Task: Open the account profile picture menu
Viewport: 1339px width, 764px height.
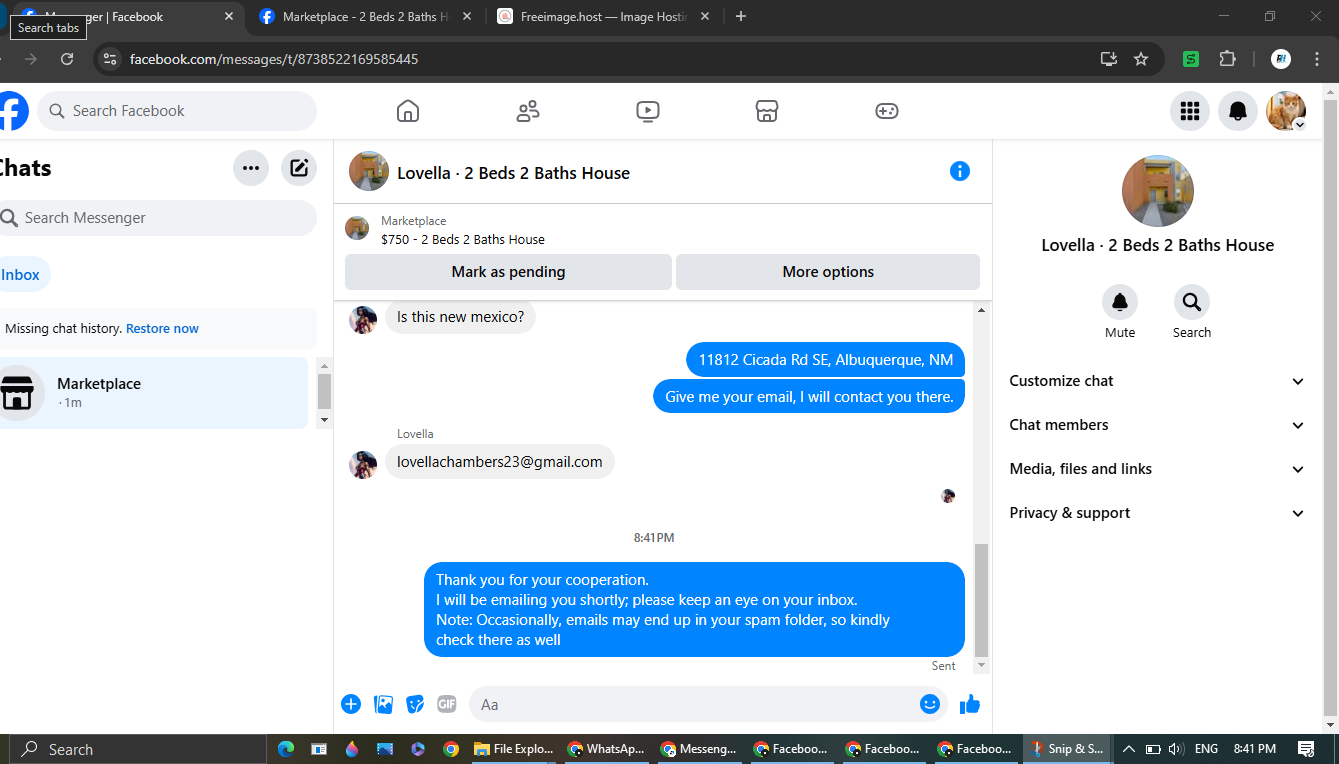Action: [x=1285, y=111]
